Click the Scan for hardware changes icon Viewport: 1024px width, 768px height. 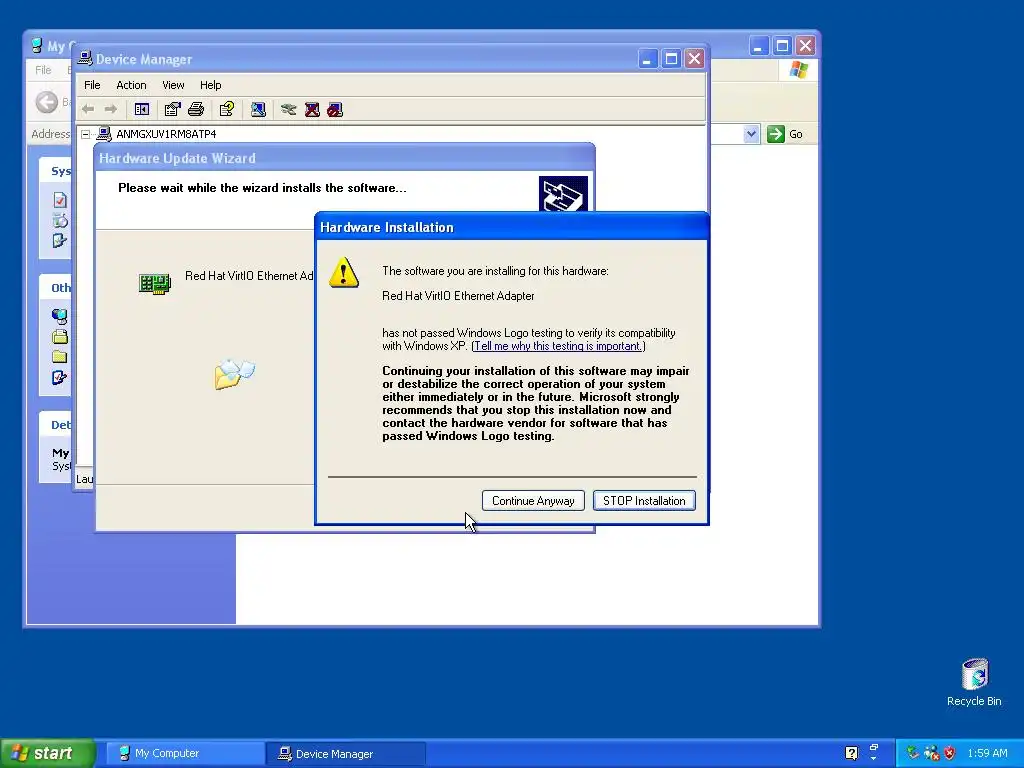tap(258, 109)
